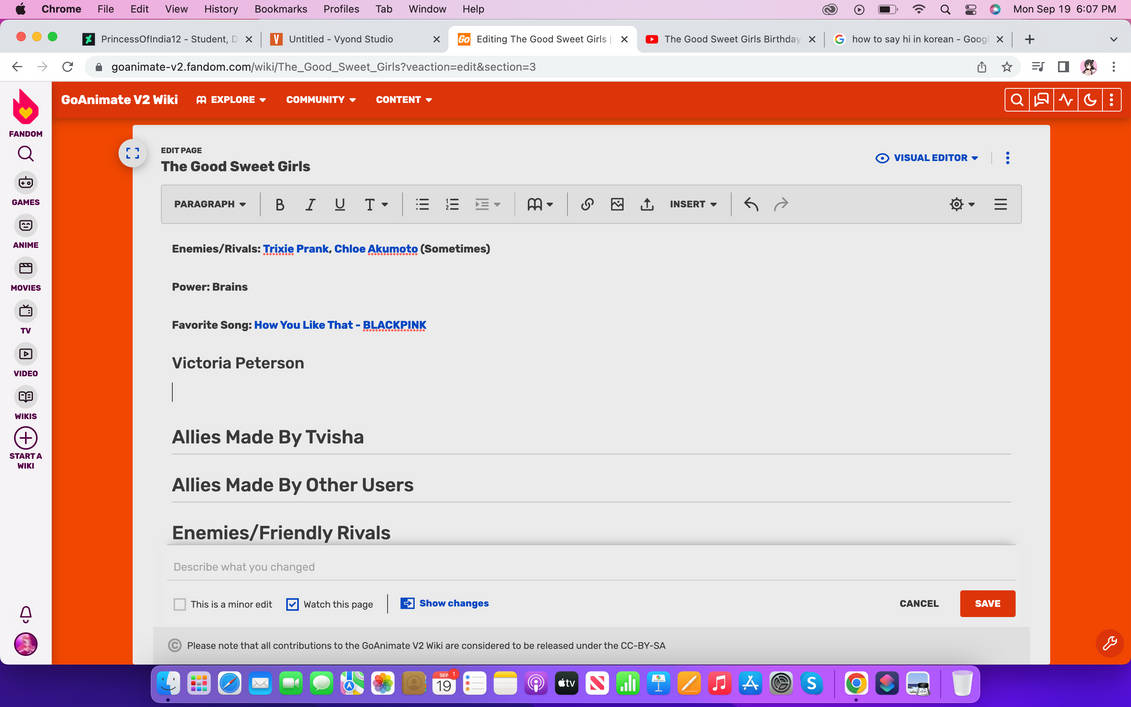
Task: Open header more options dots
Action: click(x=1112, y=100)
